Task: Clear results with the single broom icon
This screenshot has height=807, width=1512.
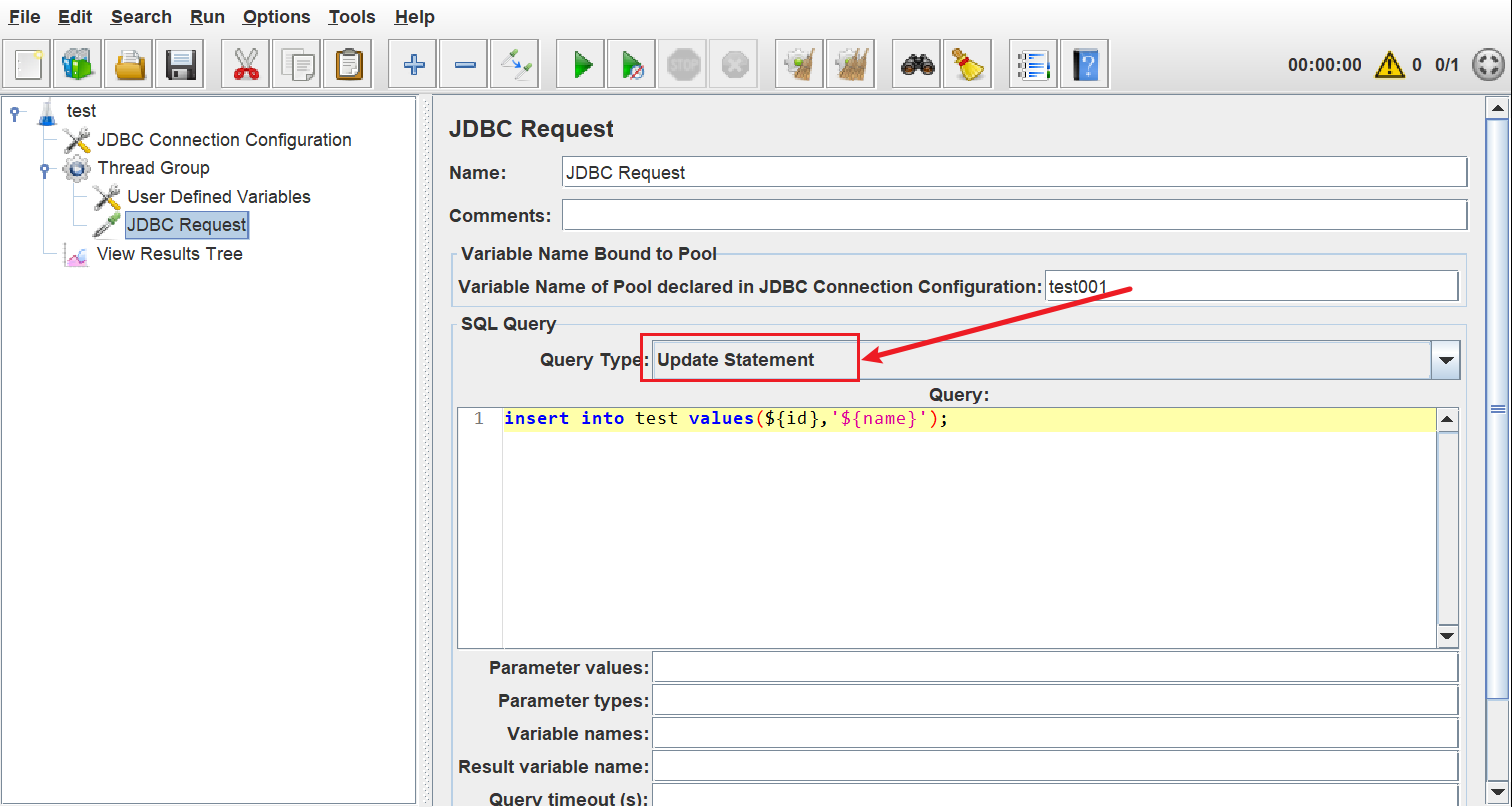Action: pos(800,65)
